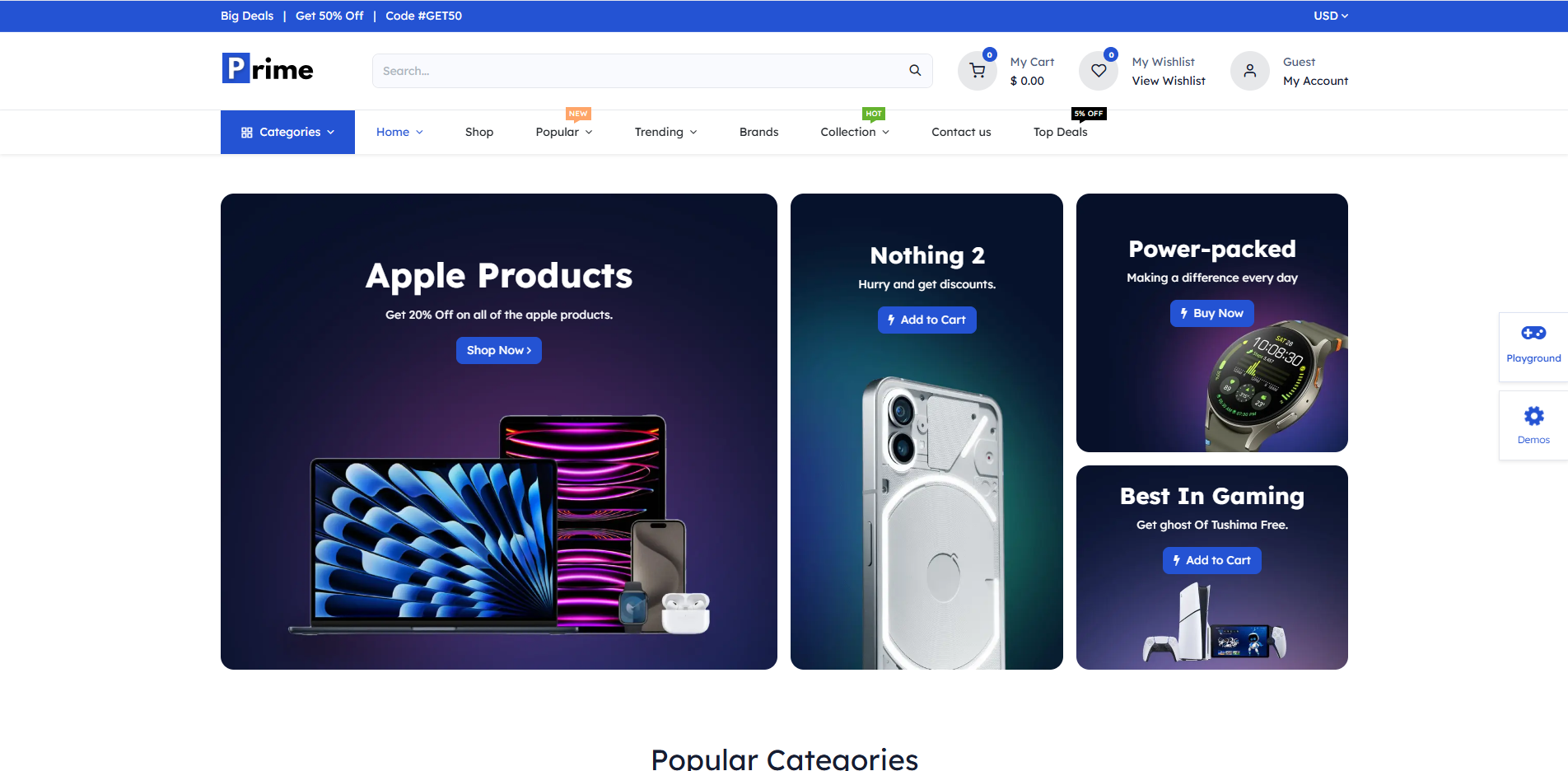Go to the Shop menu item

[479, 132]
